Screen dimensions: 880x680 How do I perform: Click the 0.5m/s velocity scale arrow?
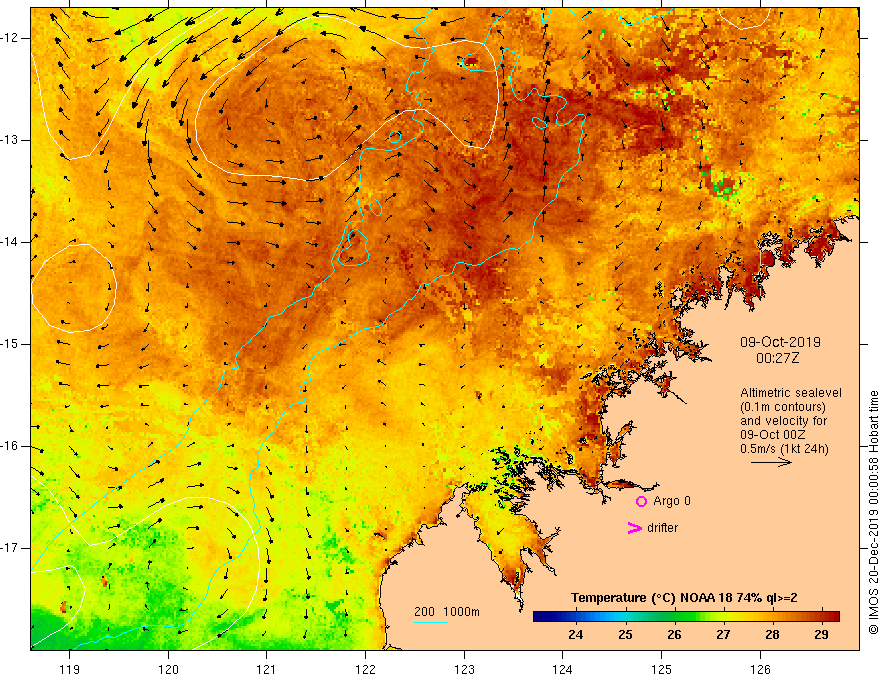coord(771,462)
